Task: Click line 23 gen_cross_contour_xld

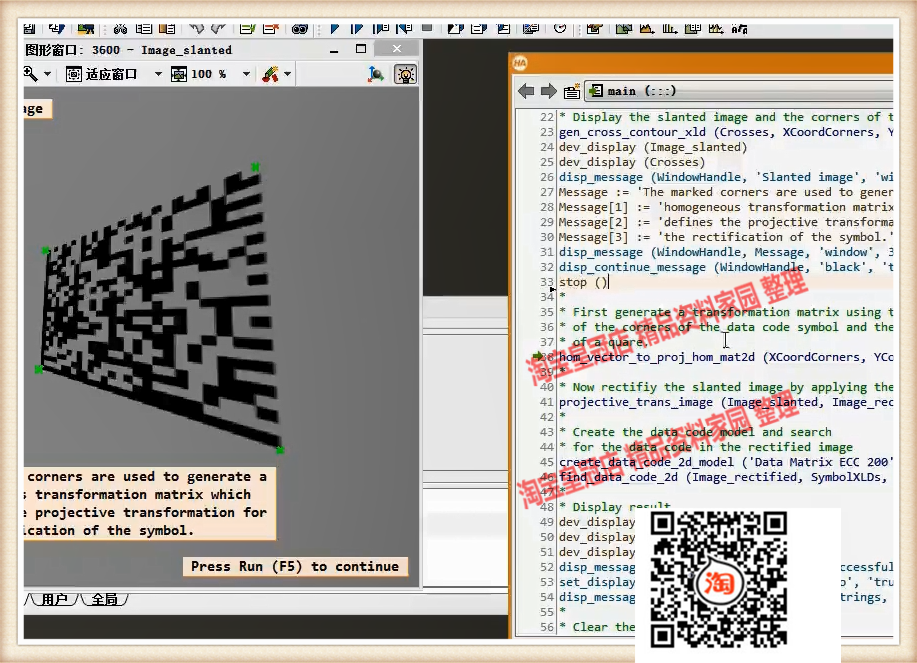Action: pyautogui.click(x=726, y=132)
